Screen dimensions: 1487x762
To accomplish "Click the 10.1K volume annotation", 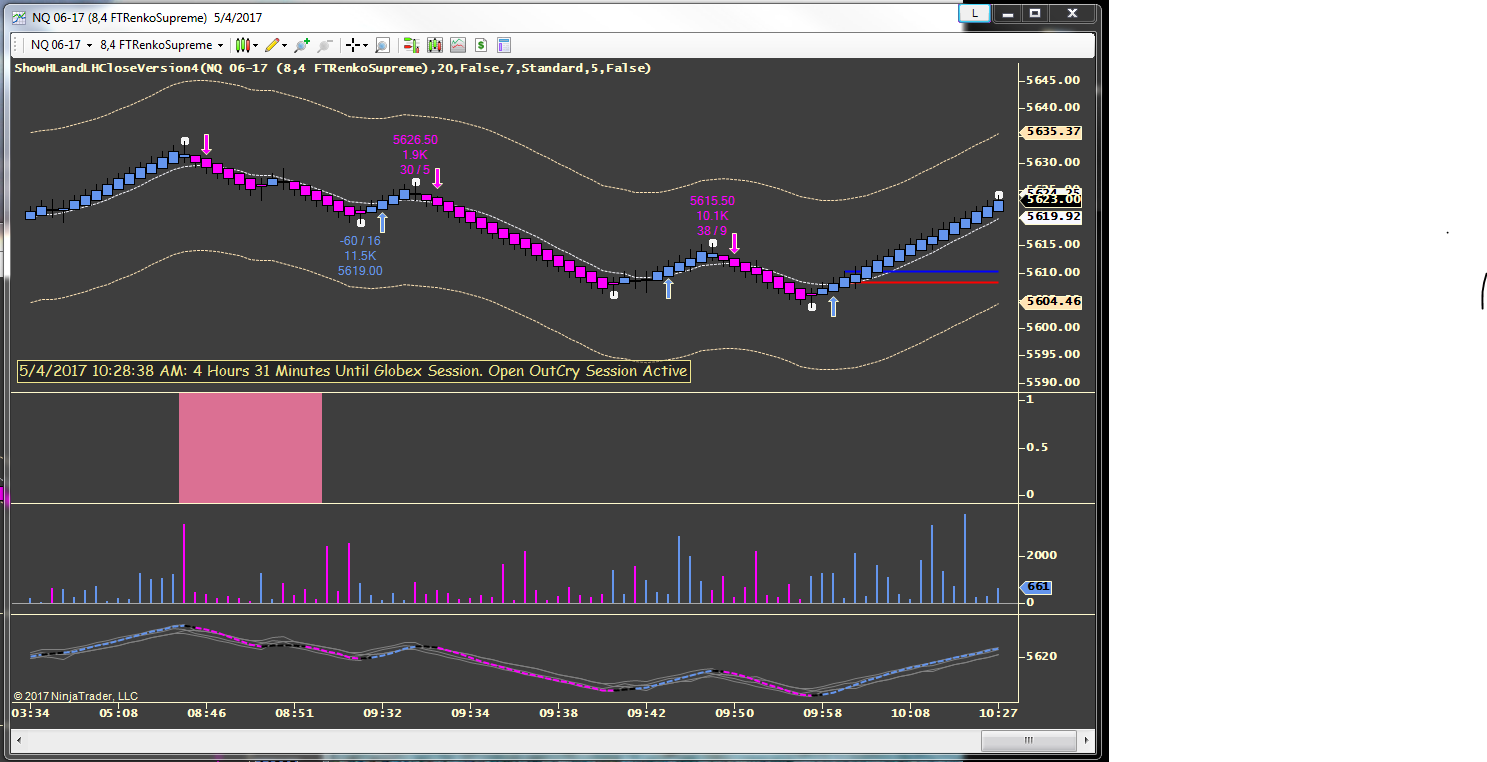I will click(712, 216).
